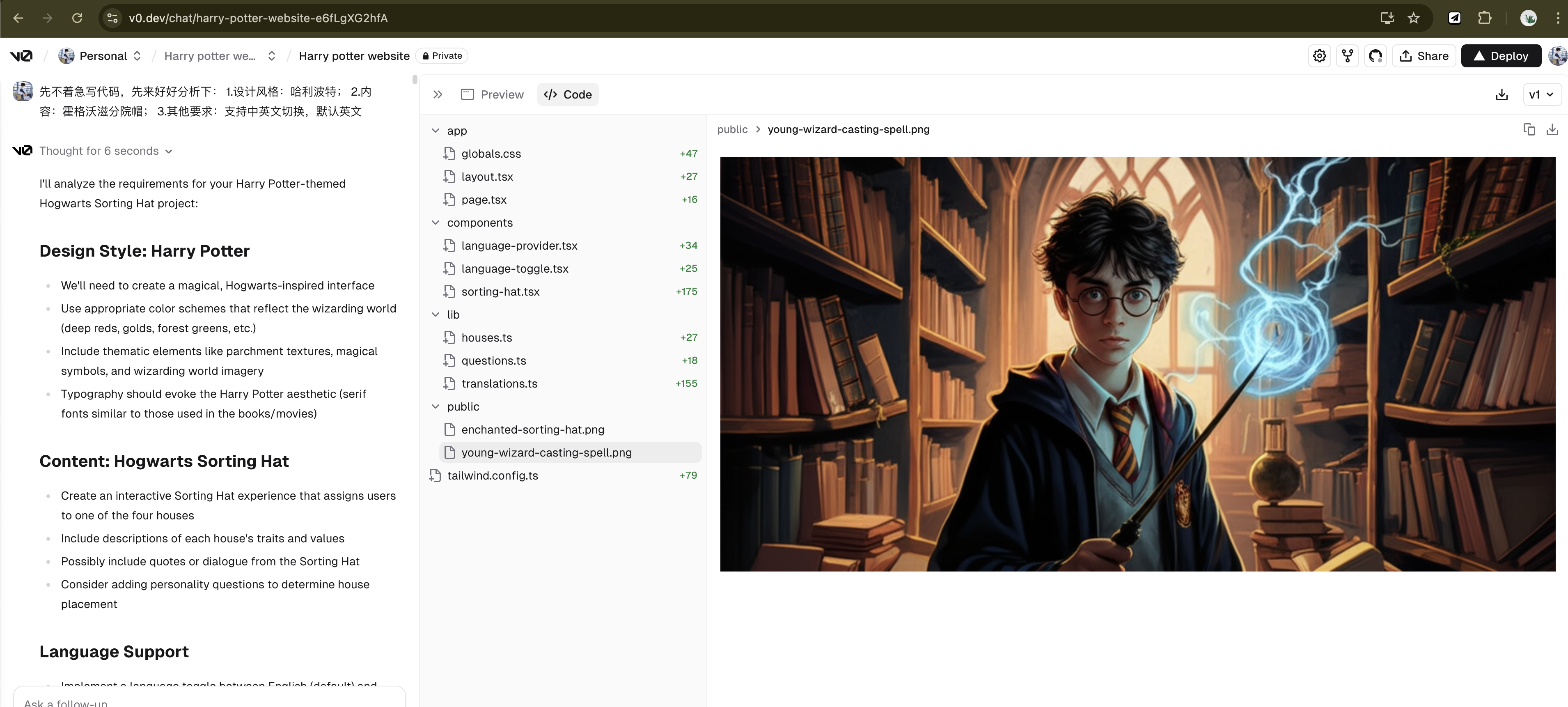
Task: Open the browser extensions puzzle icon
Action: 1485,18
